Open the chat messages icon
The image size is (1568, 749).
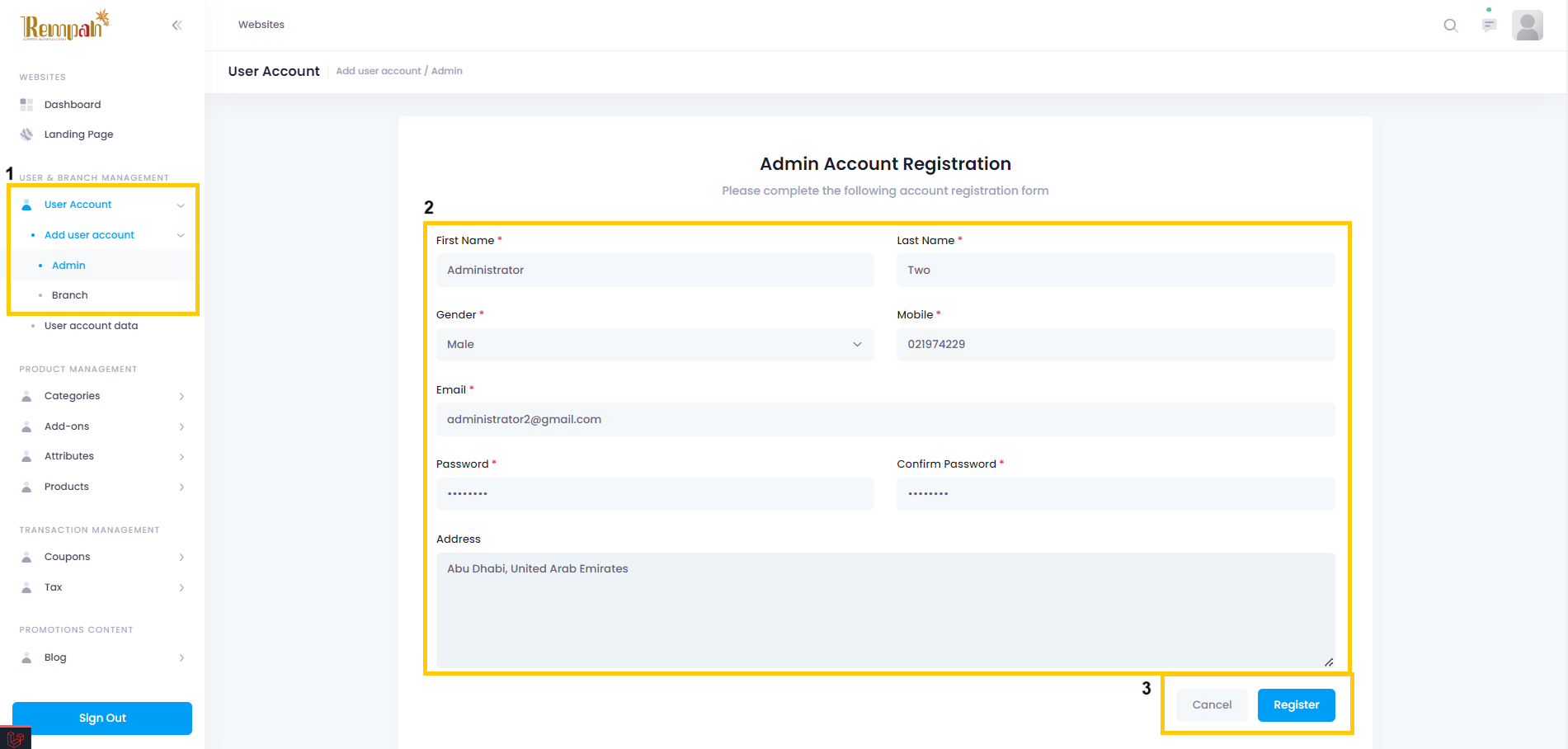point(1489,26)
